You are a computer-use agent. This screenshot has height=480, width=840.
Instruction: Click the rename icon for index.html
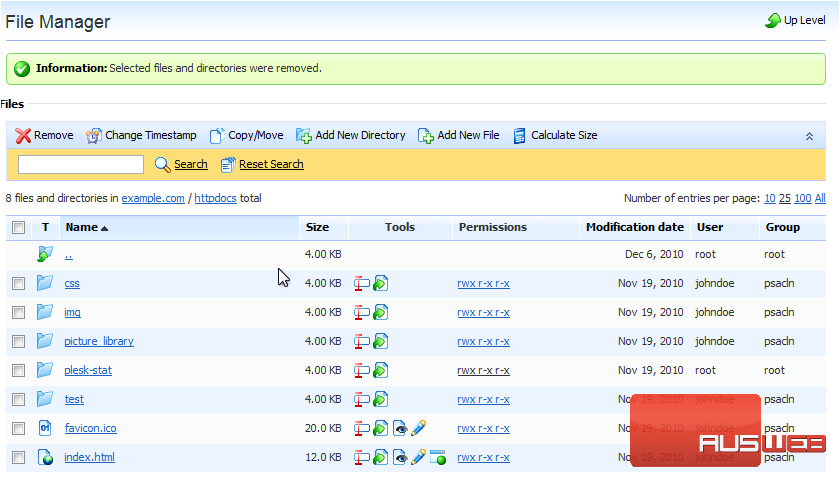pyautogui.click(x=362, y=457)
